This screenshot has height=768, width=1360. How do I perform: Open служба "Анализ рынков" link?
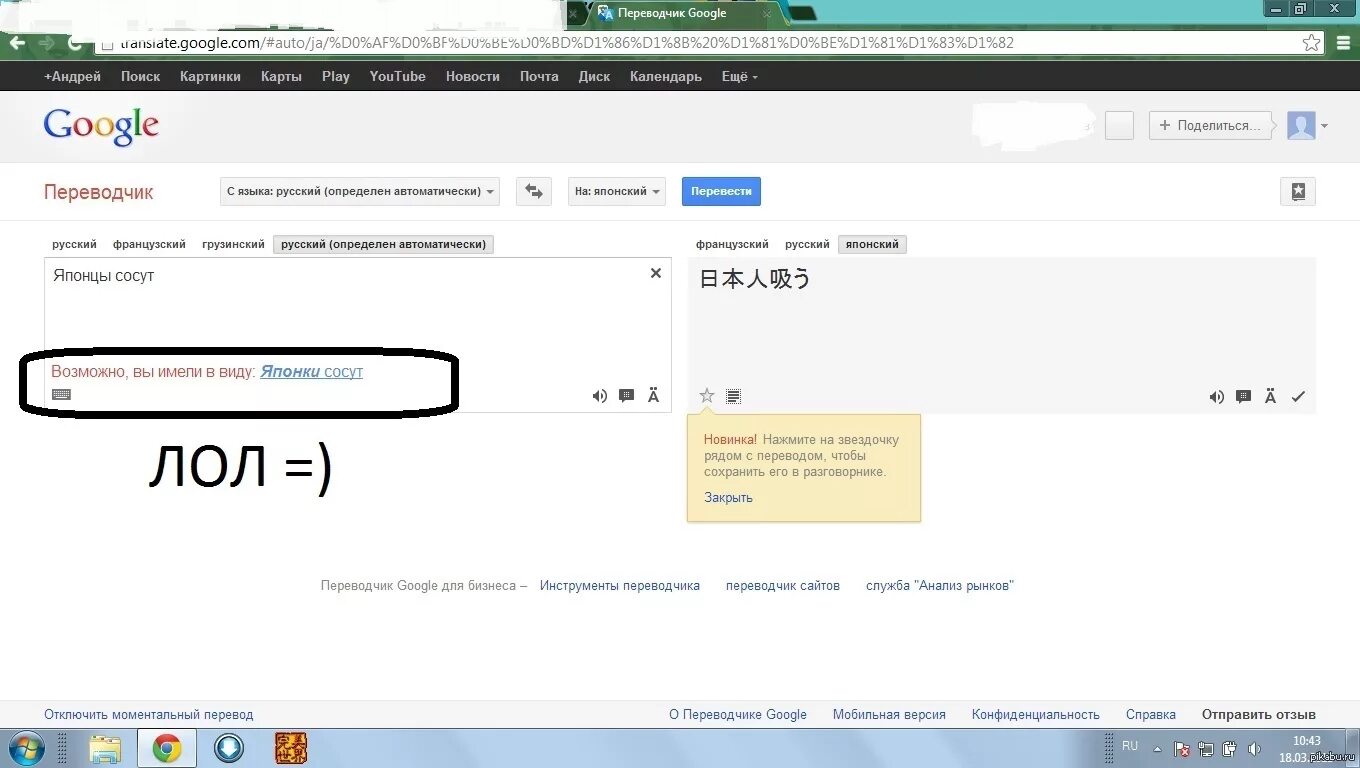click(x=940, y=585)
